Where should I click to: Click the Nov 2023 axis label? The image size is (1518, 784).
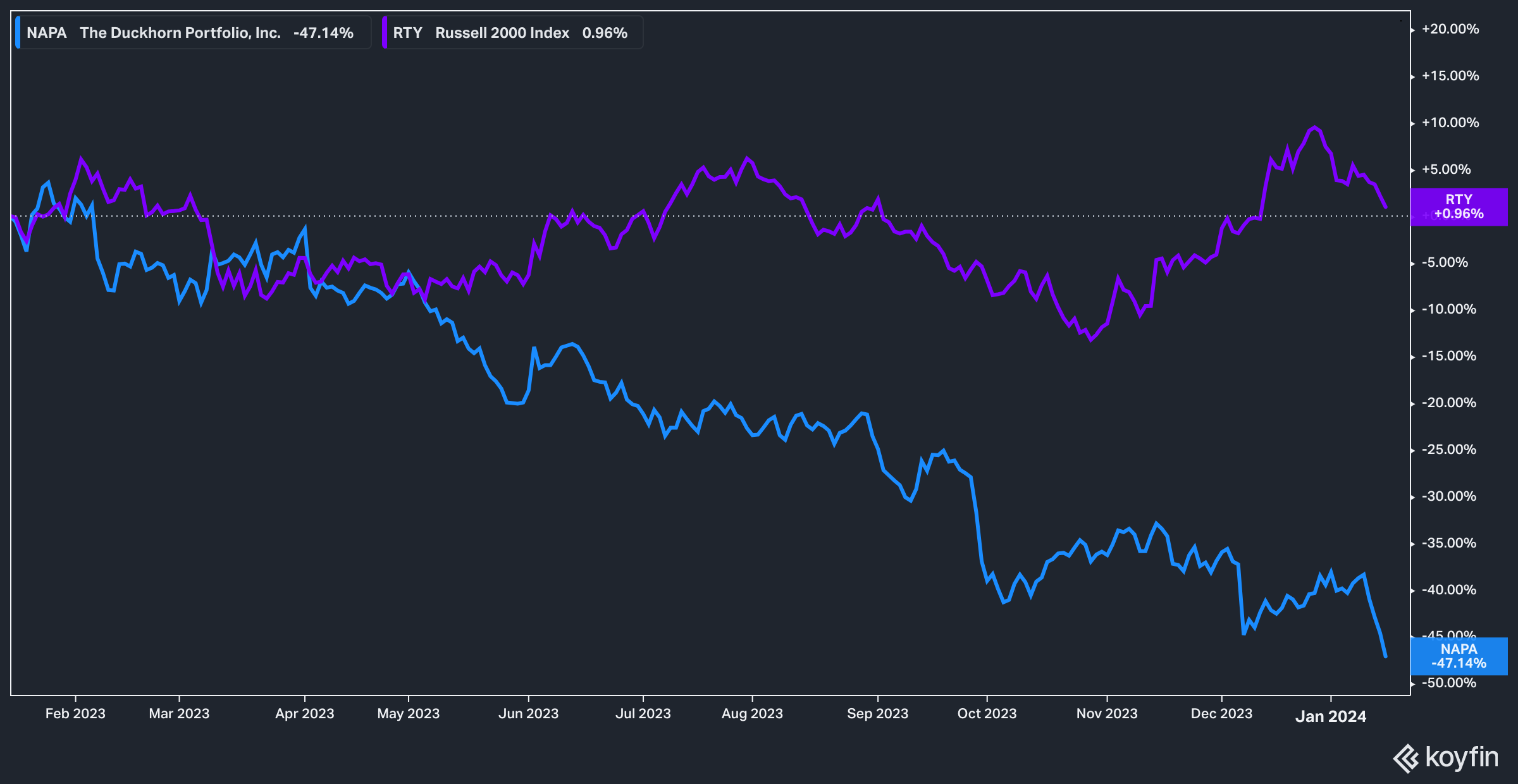1107,714
